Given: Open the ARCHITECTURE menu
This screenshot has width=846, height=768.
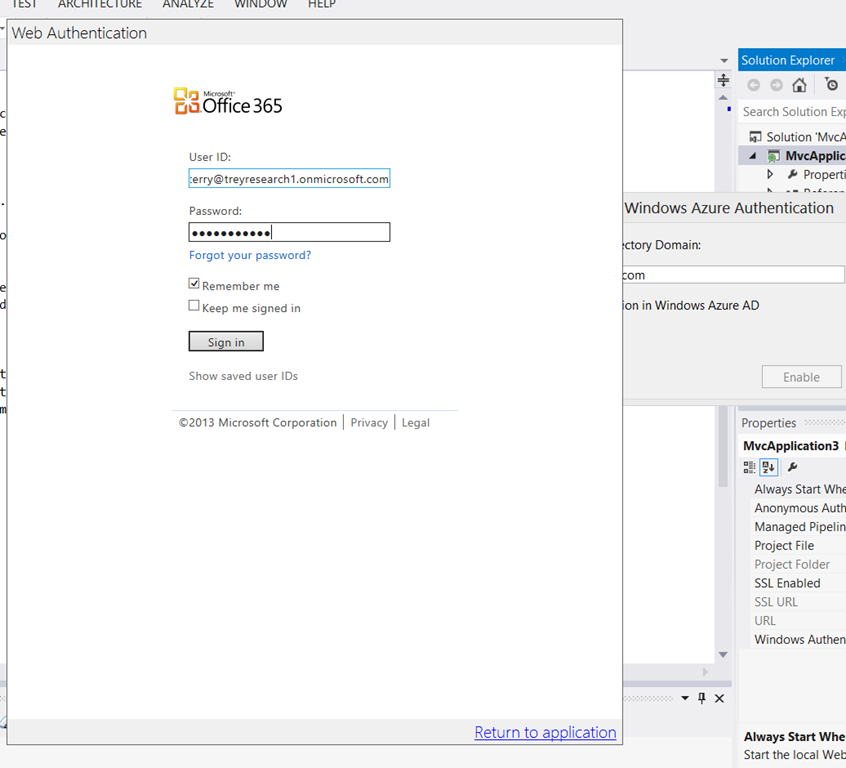Looking at the screenshot, I should point(100,4).
